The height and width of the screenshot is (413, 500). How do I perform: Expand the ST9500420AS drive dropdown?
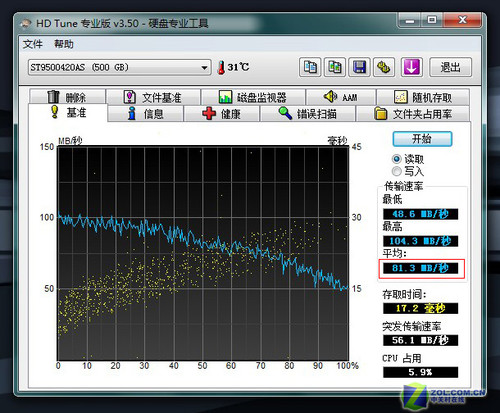[204, 68]
